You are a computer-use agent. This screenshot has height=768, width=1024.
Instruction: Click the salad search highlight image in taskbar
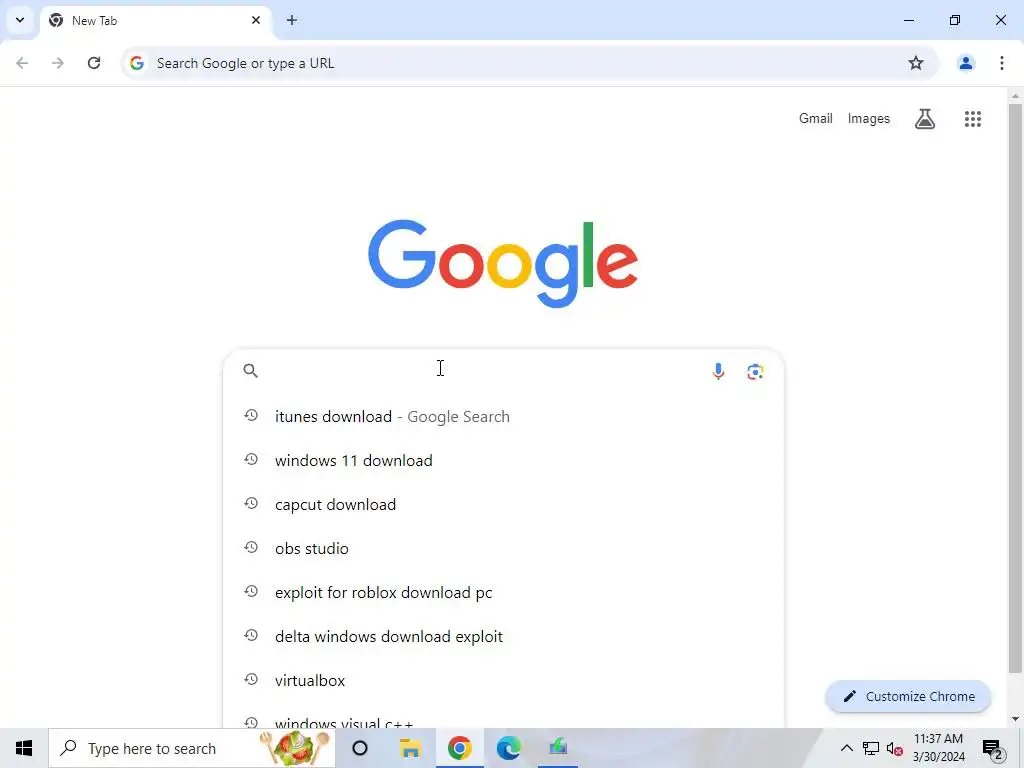pyautogui.click(x=295, y=748)
